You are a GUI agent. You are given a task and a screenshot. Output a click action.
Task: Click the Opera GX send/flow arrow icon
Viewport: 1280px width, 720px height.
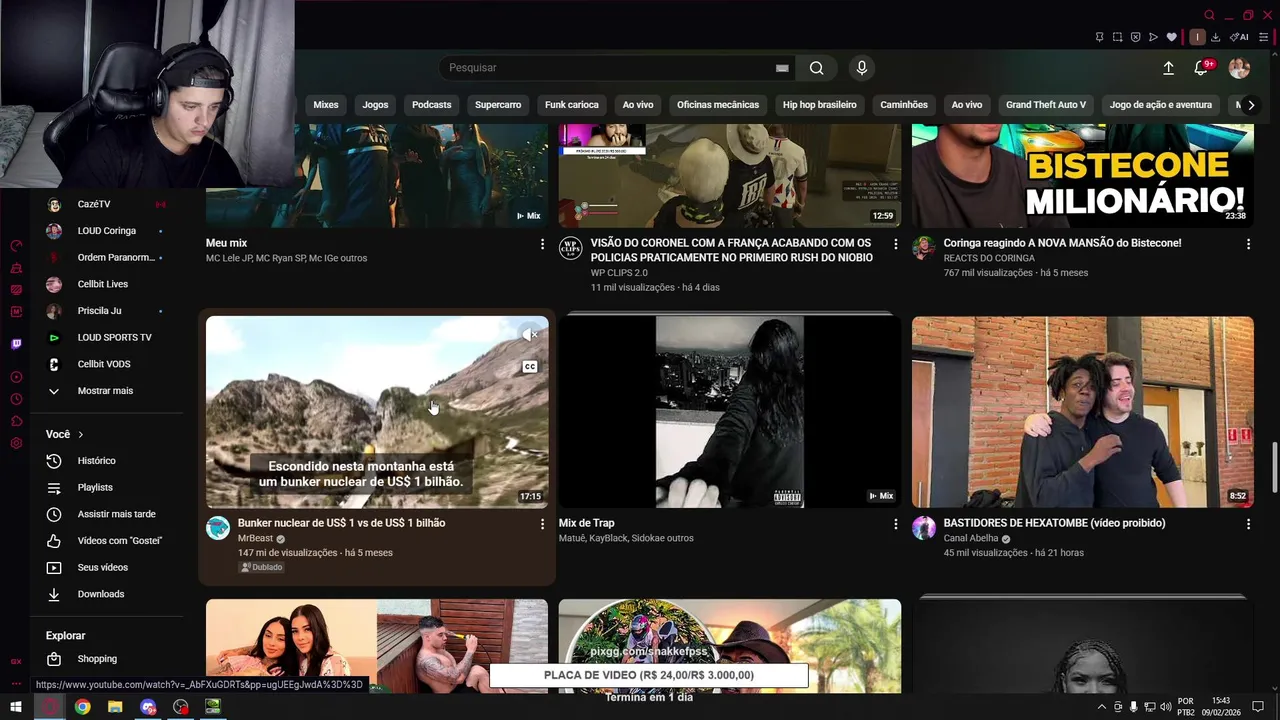(1153, 37)
